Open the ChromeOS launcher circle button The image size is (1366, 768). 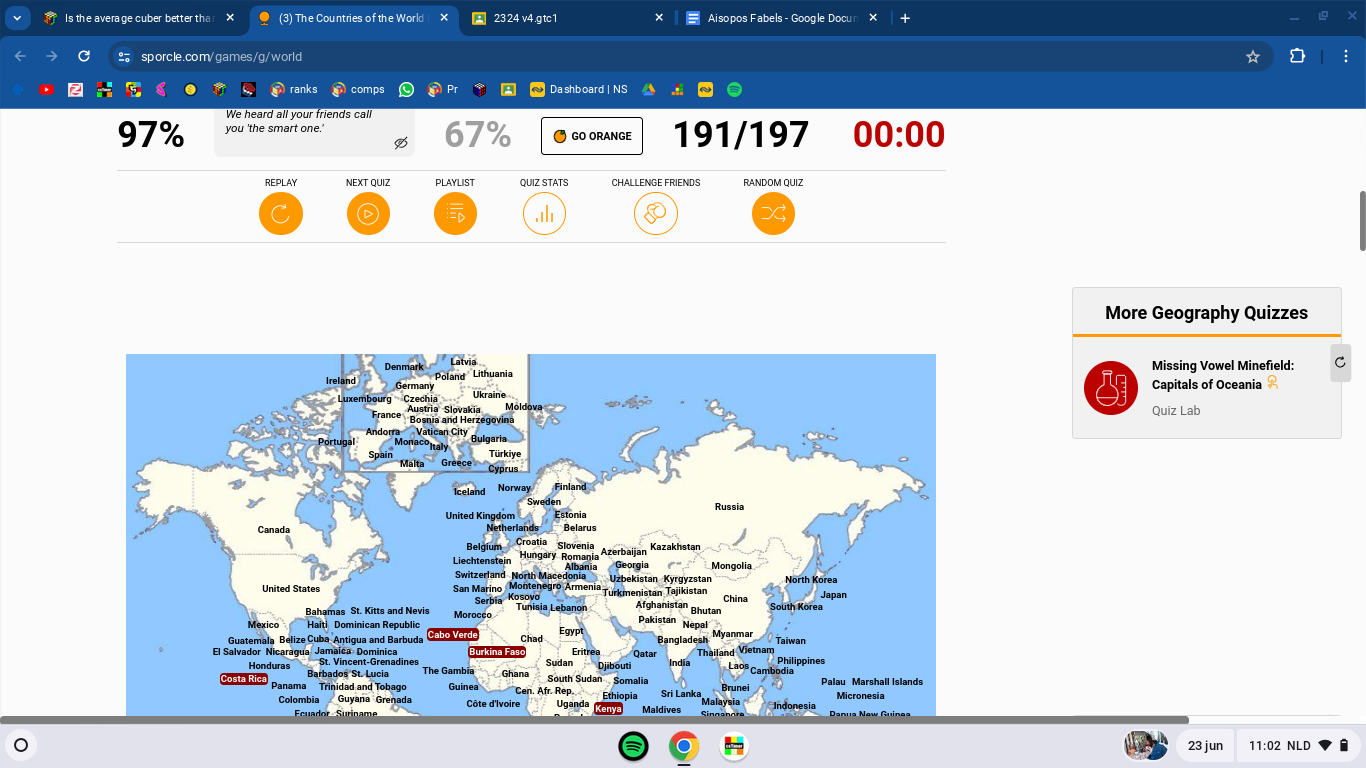coord(21,746)
